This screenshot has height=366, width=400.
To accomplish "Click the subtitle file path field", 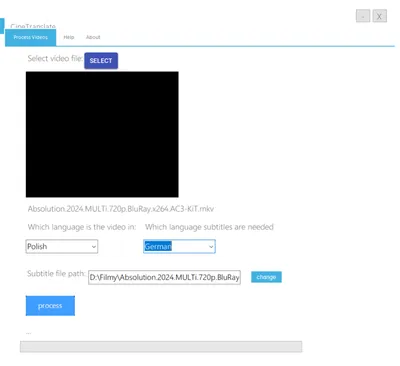I will coord(164,277).
